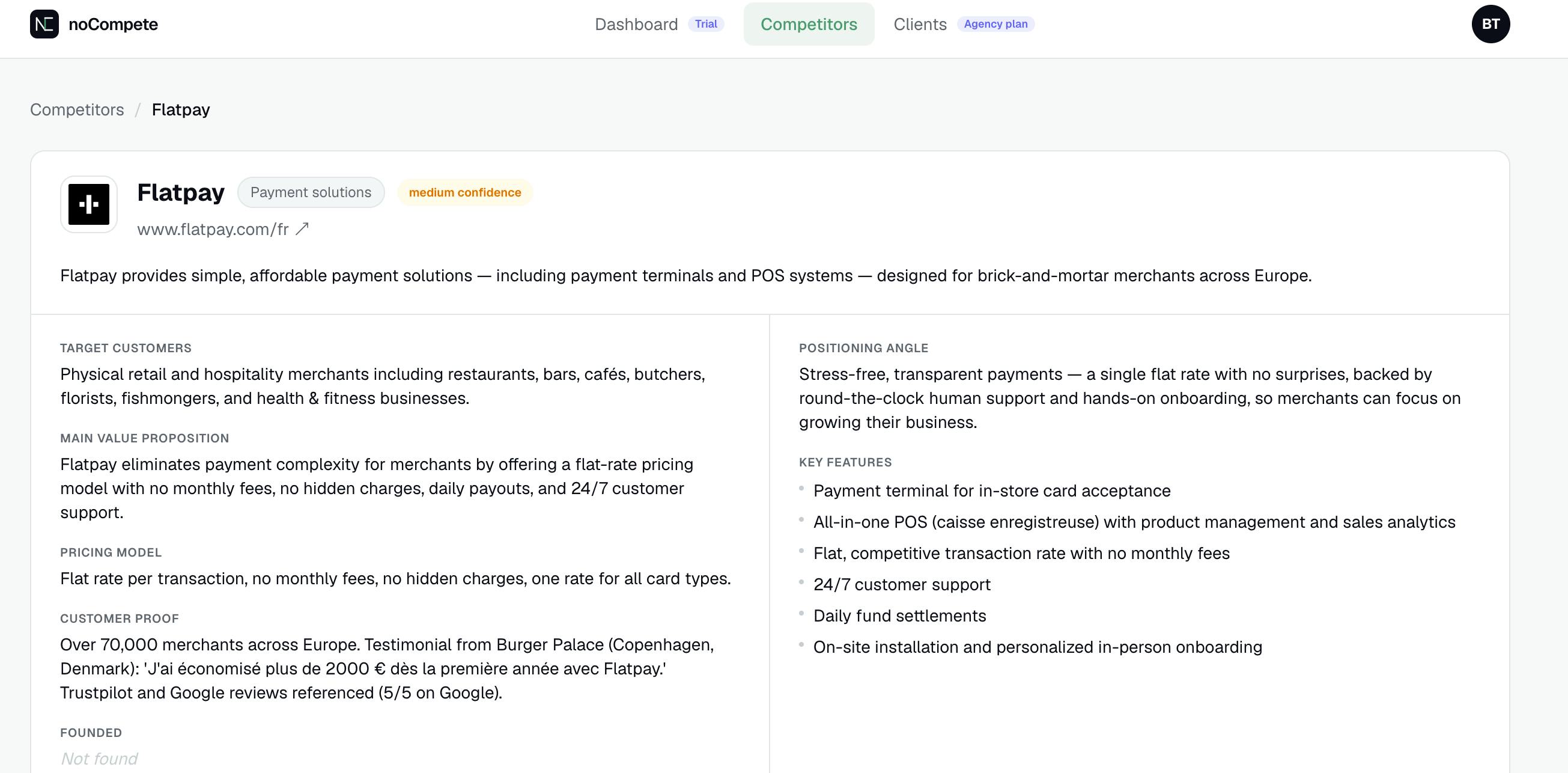1568x773 pixels.
Task: Select the MAIN VALUE PROPOSITION label
Action: pos(145,439)
